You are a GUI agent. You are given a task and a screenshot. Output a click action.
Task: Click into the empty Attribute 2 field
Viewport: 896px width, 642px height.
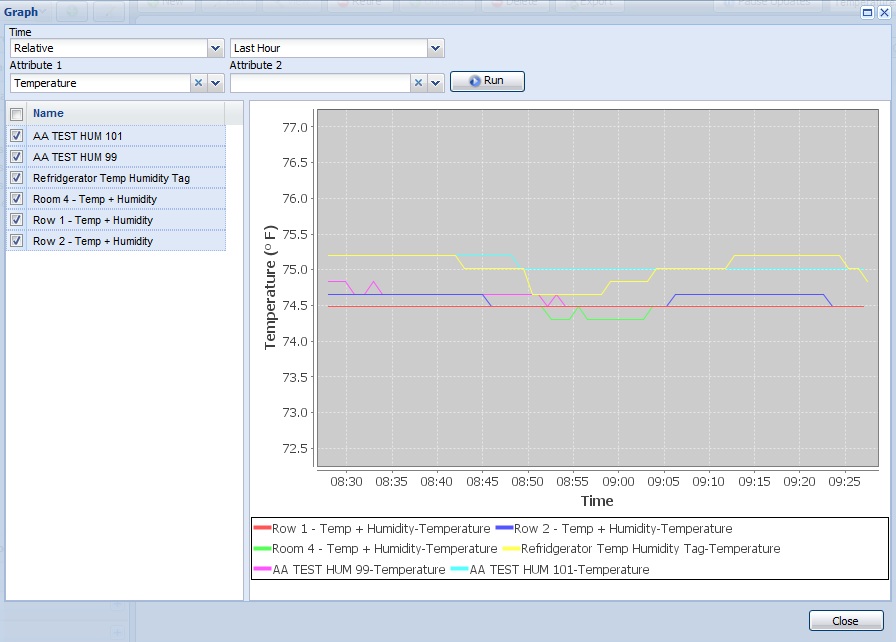(x=321, y=83)
